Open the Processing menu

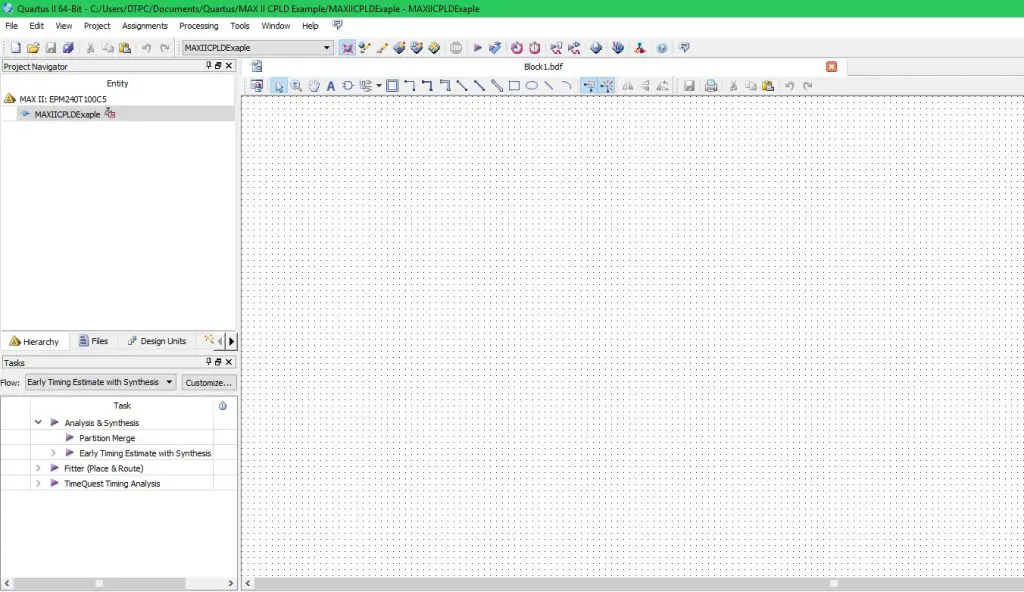[x=198, y=25]
